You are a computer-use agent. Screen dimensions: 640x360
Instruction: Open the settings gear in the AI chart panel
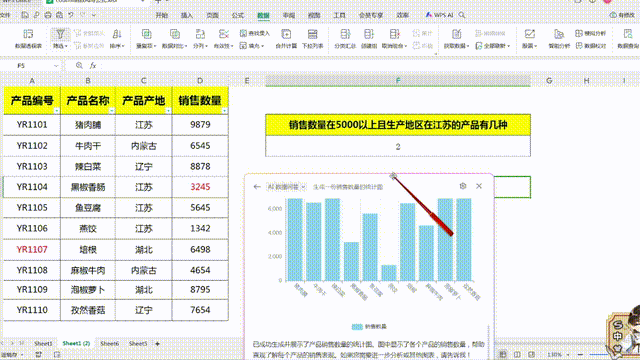pyautogui.click(x=463, y=186)
